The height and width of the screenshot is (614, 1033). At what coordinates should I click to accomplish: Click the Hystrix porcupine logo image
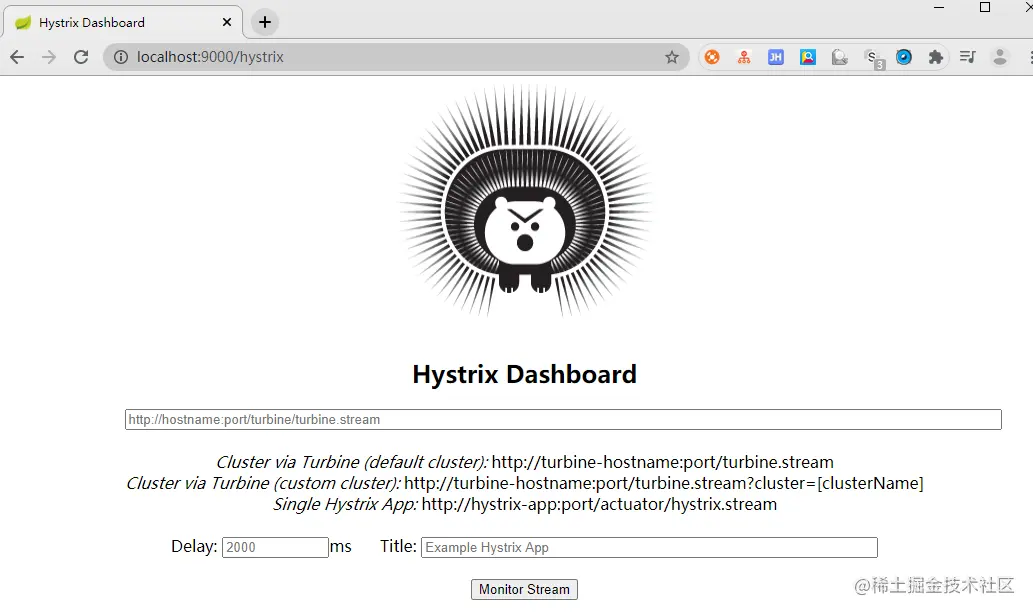(524, 201)
